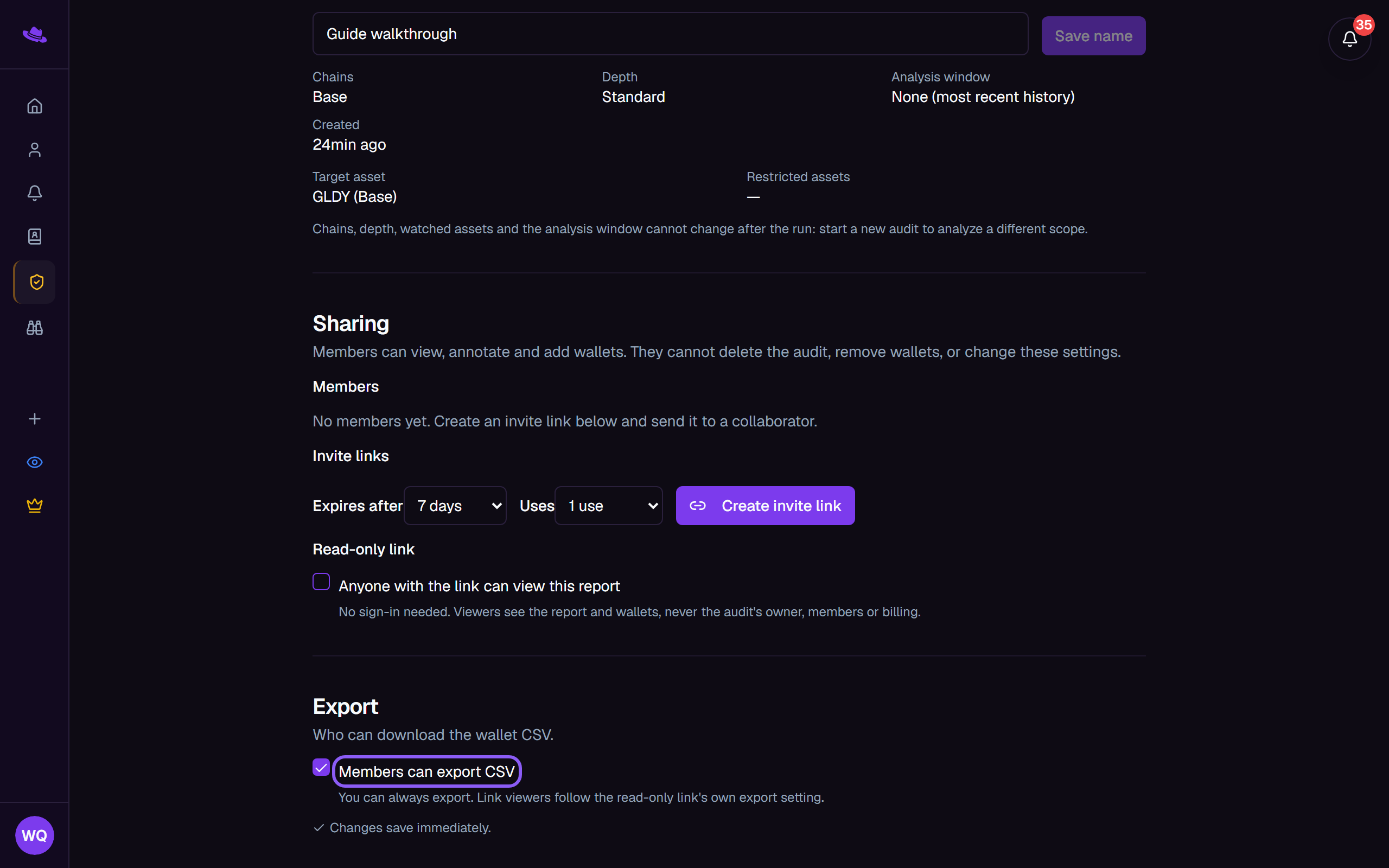
Task: Click Create invite link button
Action: click(765, 506)
